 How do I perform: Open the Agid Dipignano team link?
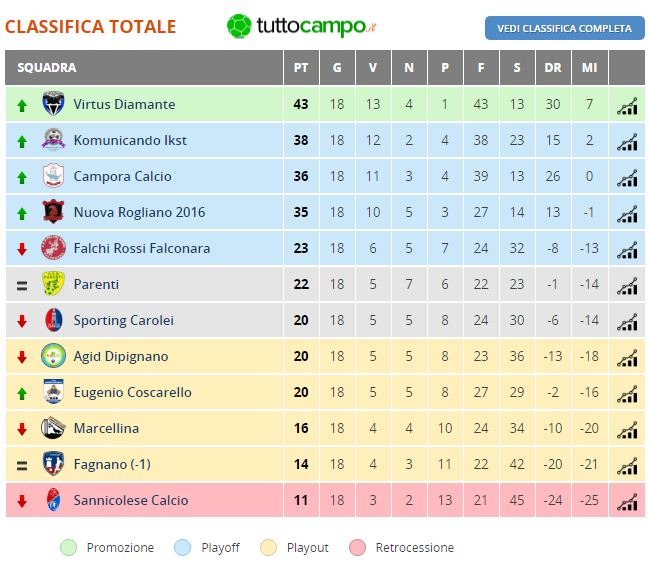tap(121, 357)
